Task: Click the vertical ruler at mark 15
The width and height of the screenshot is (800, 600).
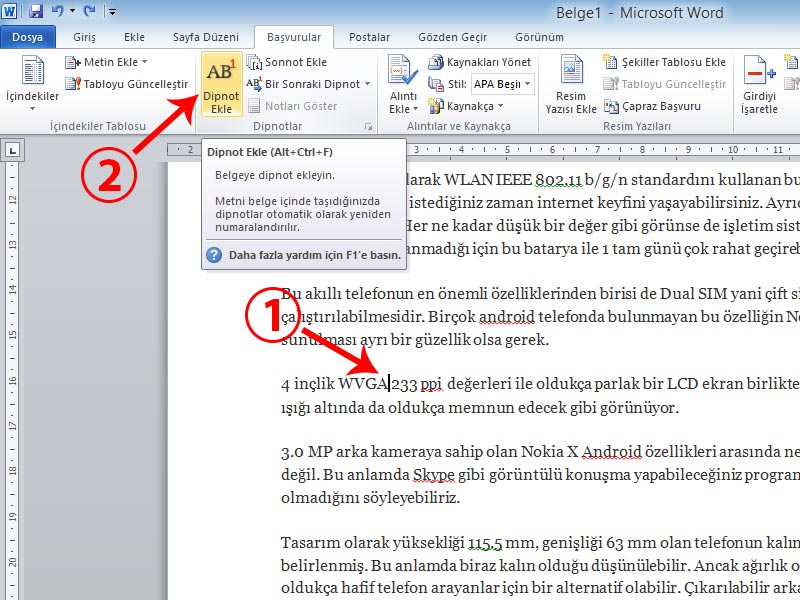Action: point(12,335)
